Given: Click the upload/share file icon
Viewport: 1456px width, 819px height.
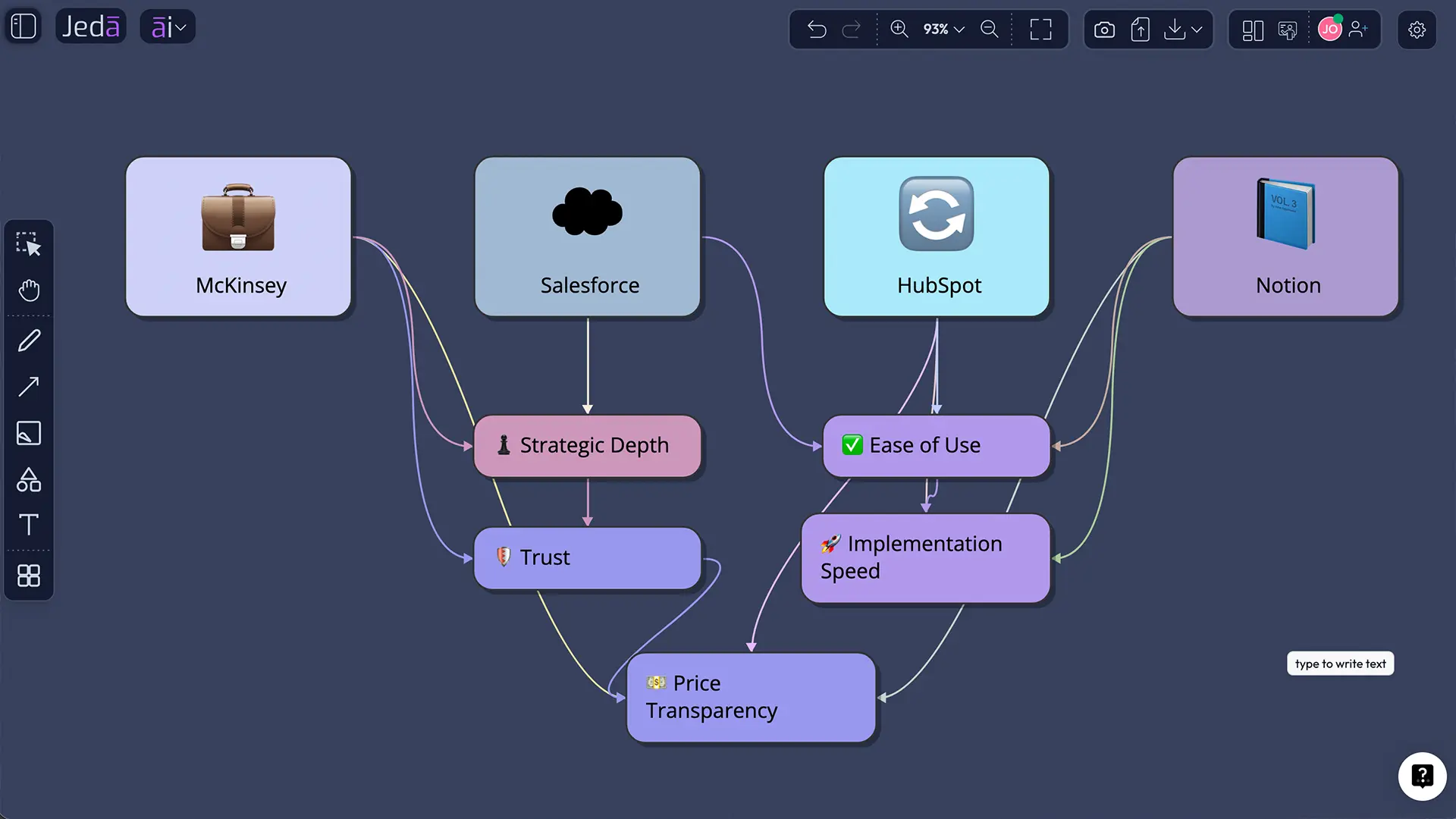Looking at the screenshot, I should (1141, 30).
